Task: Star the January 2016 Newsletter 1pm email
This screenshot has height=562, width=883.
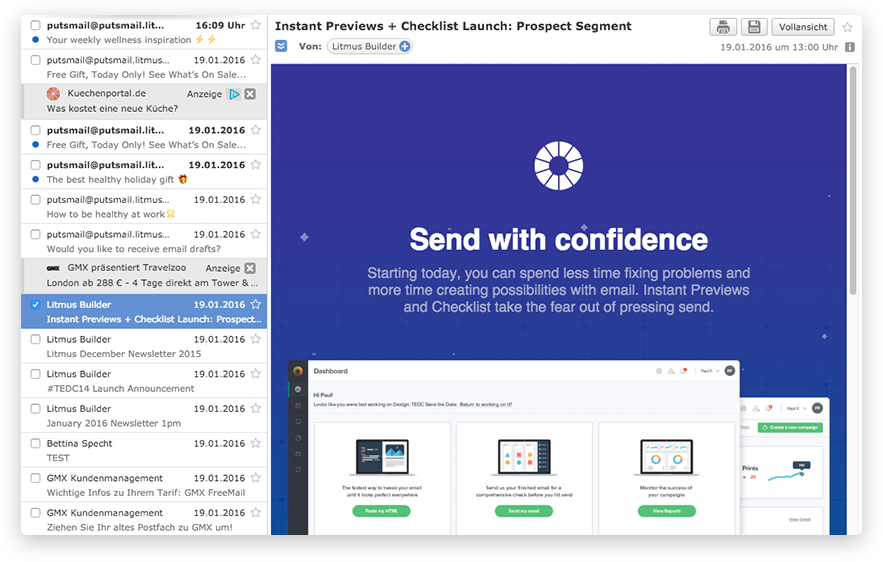Action: point(256,408)
